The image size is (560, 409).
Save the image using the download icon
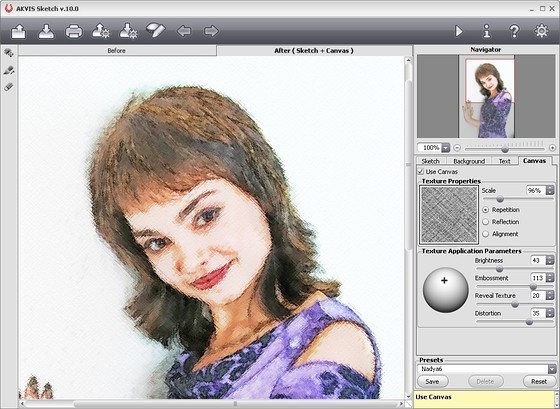click(46, 31)
